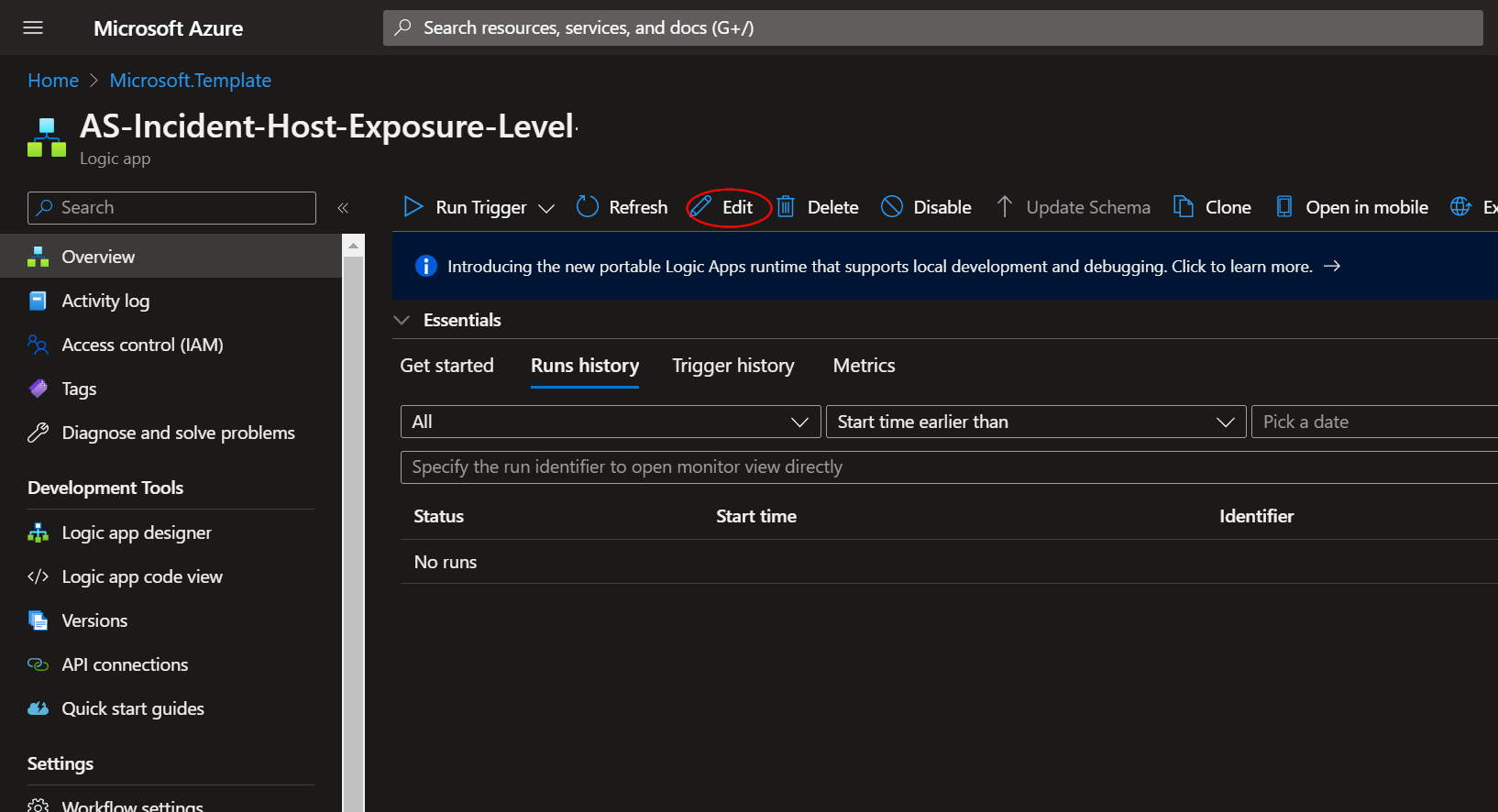Open the Trigger history tab
This screenshot has width=1498, height=812.
click(x=733, y=366)
